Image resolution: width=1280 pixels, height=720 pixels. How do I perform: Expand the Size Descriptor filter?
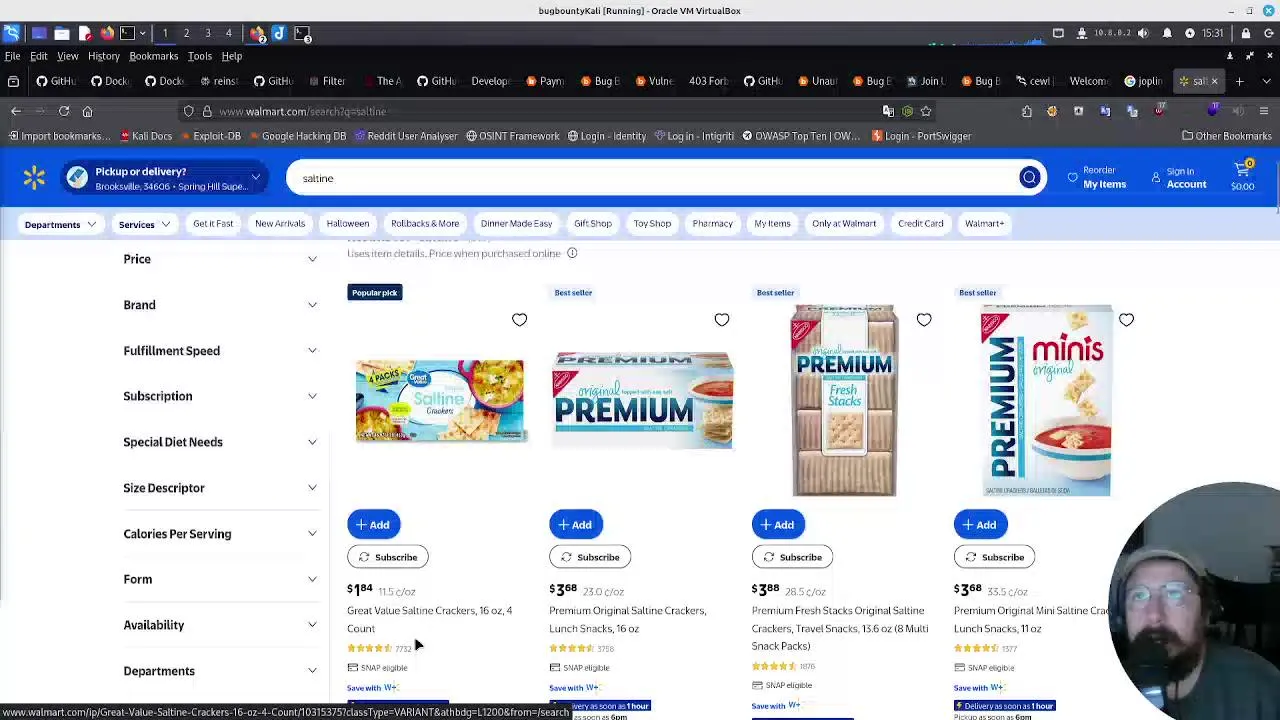pyautogui.click(x=220, y=488)
